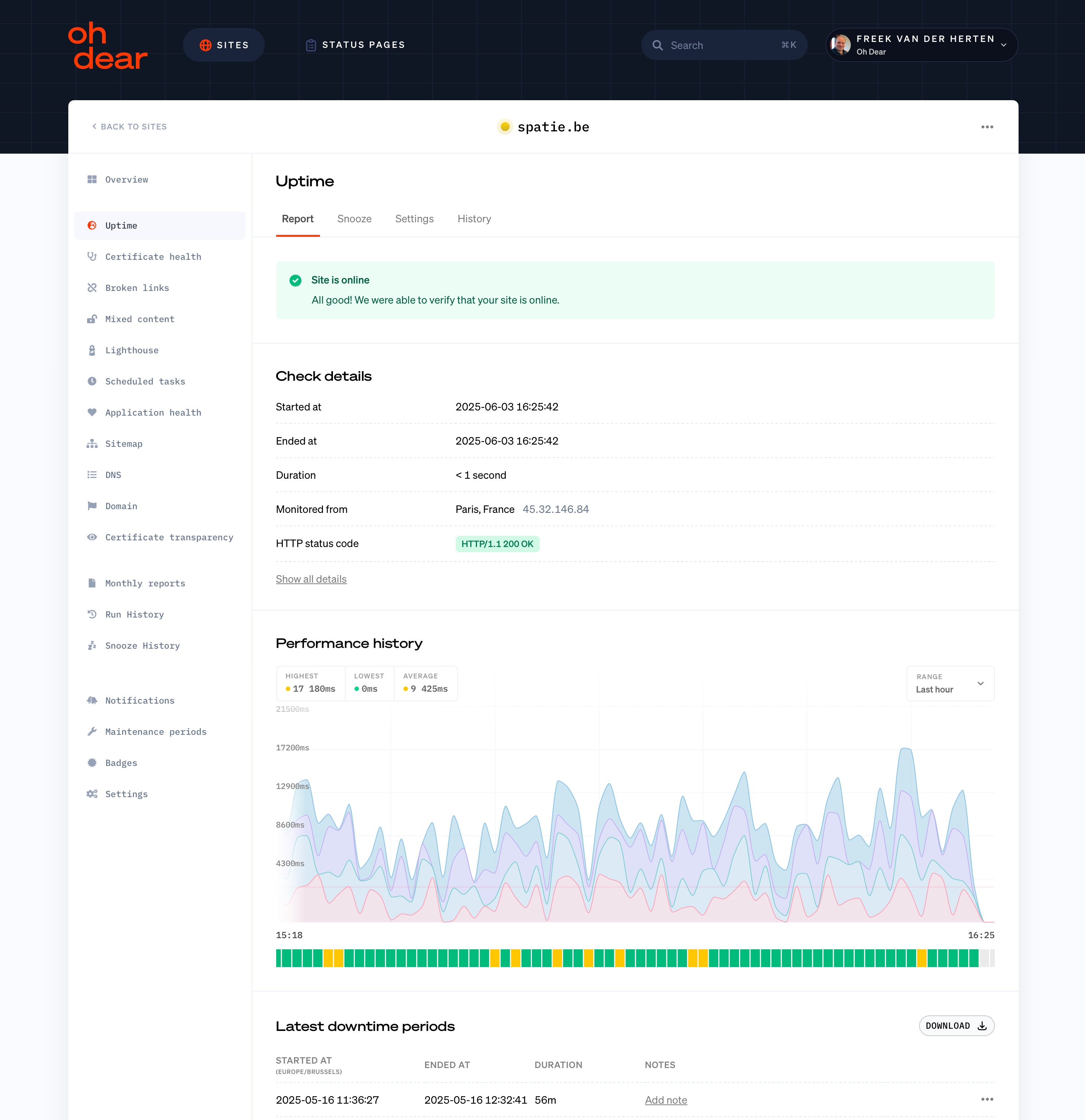Click the Status Pages clipboard icon

pyautogui.click(x=311, y=45)
